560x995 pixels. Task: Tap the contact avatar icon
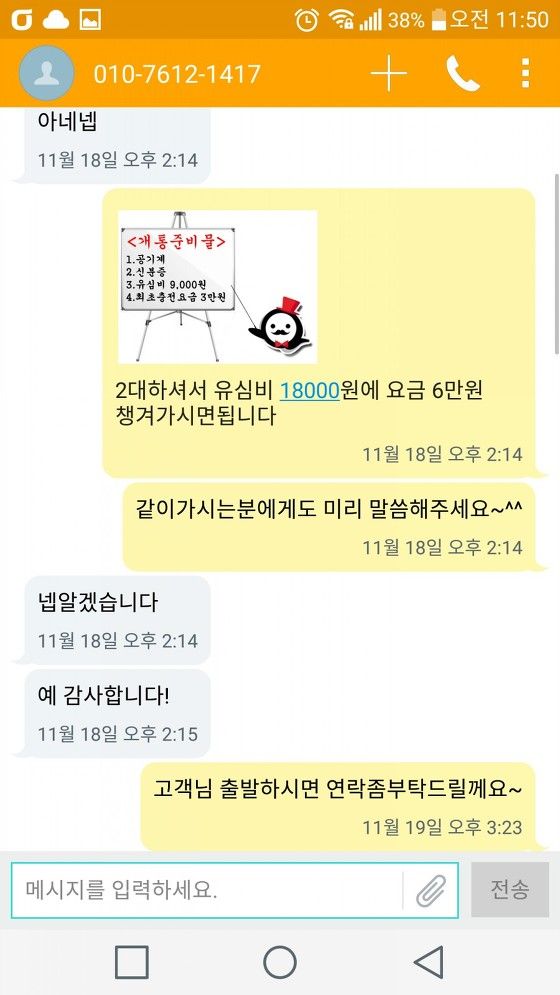tap(47, 74)
